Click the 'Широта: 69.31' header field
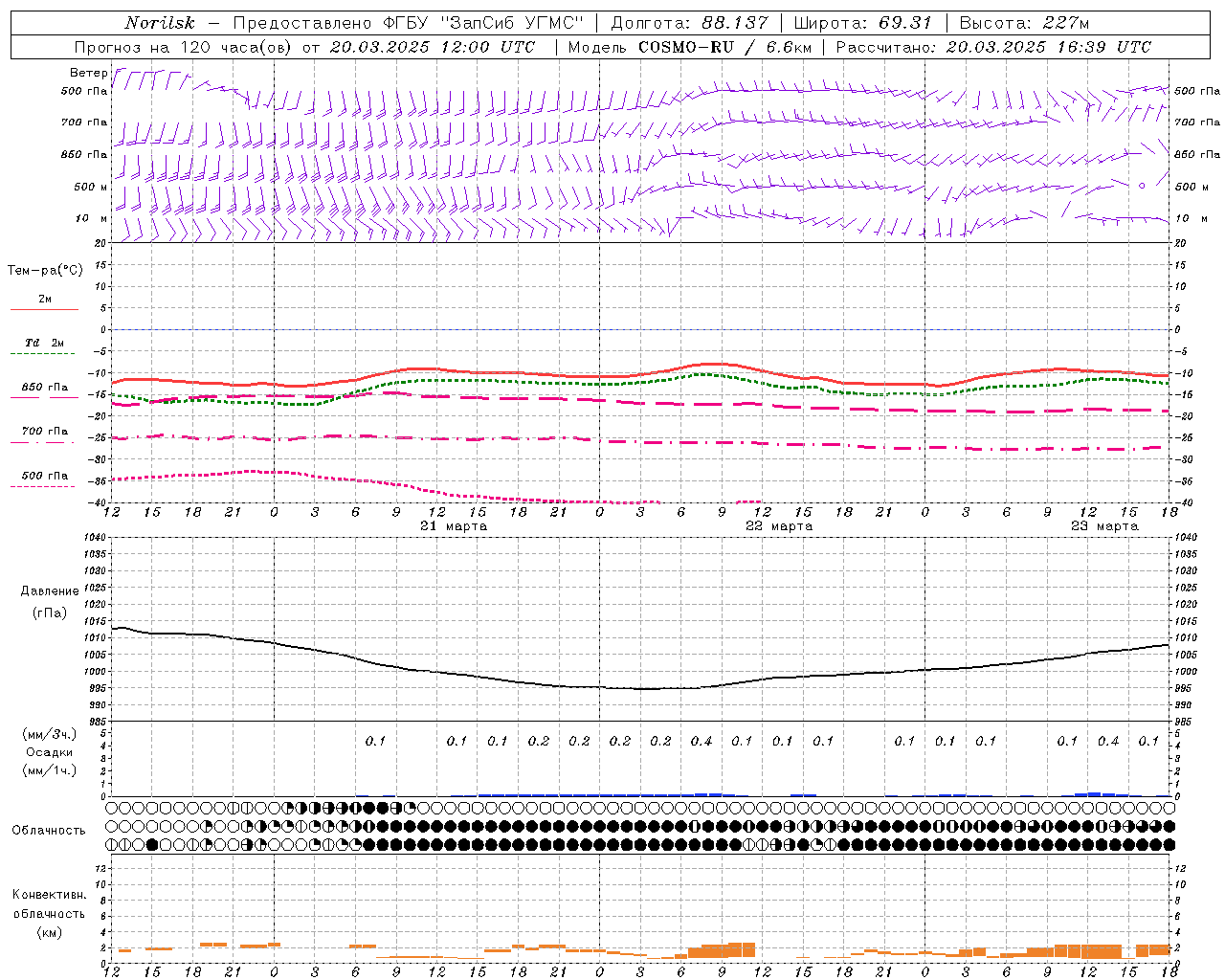The image size is (1225, 980). (x=862, y=23)
